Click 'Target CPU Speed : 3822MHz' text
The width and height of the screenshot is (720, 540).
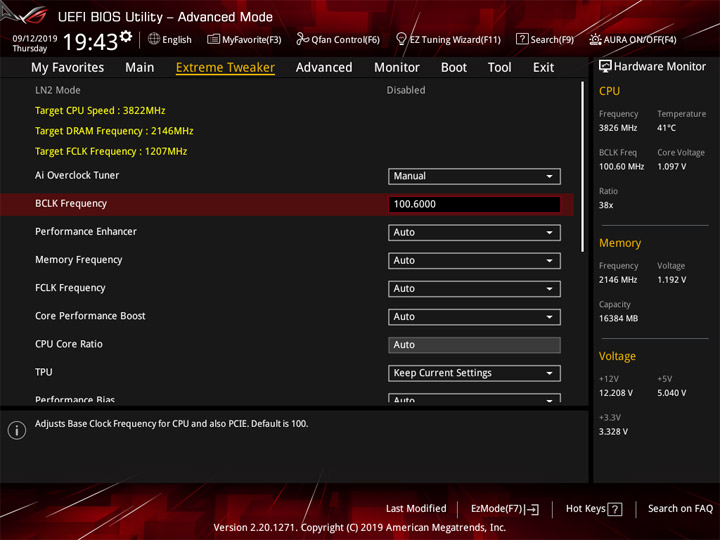pyautogui.click(x=100, y=111)
